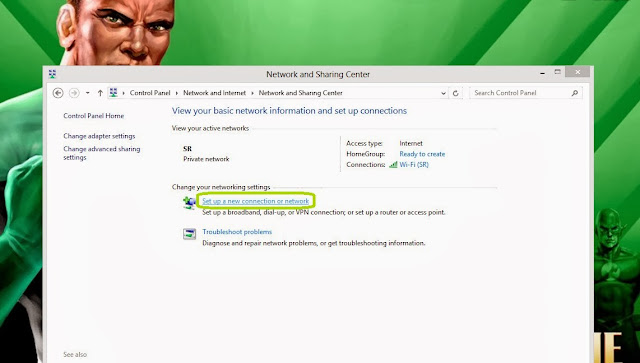The width and height of the screenshot is (640, 363).
Task: Click the See also label
Action: [75, 354]
